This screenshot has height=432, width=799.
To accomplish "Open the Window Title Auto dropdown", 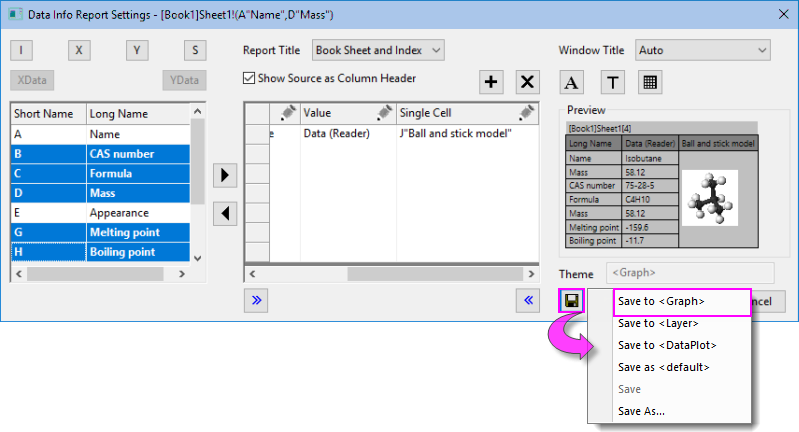I will tap(702, 50).
